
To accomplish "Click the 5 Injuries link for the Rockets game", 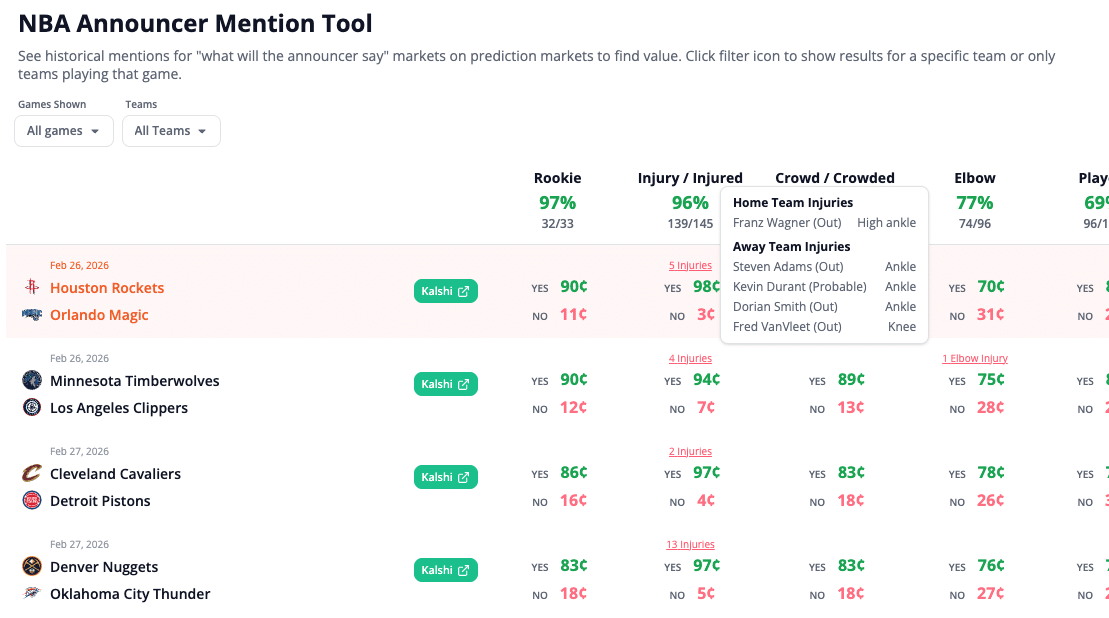I will click(690, 265).
